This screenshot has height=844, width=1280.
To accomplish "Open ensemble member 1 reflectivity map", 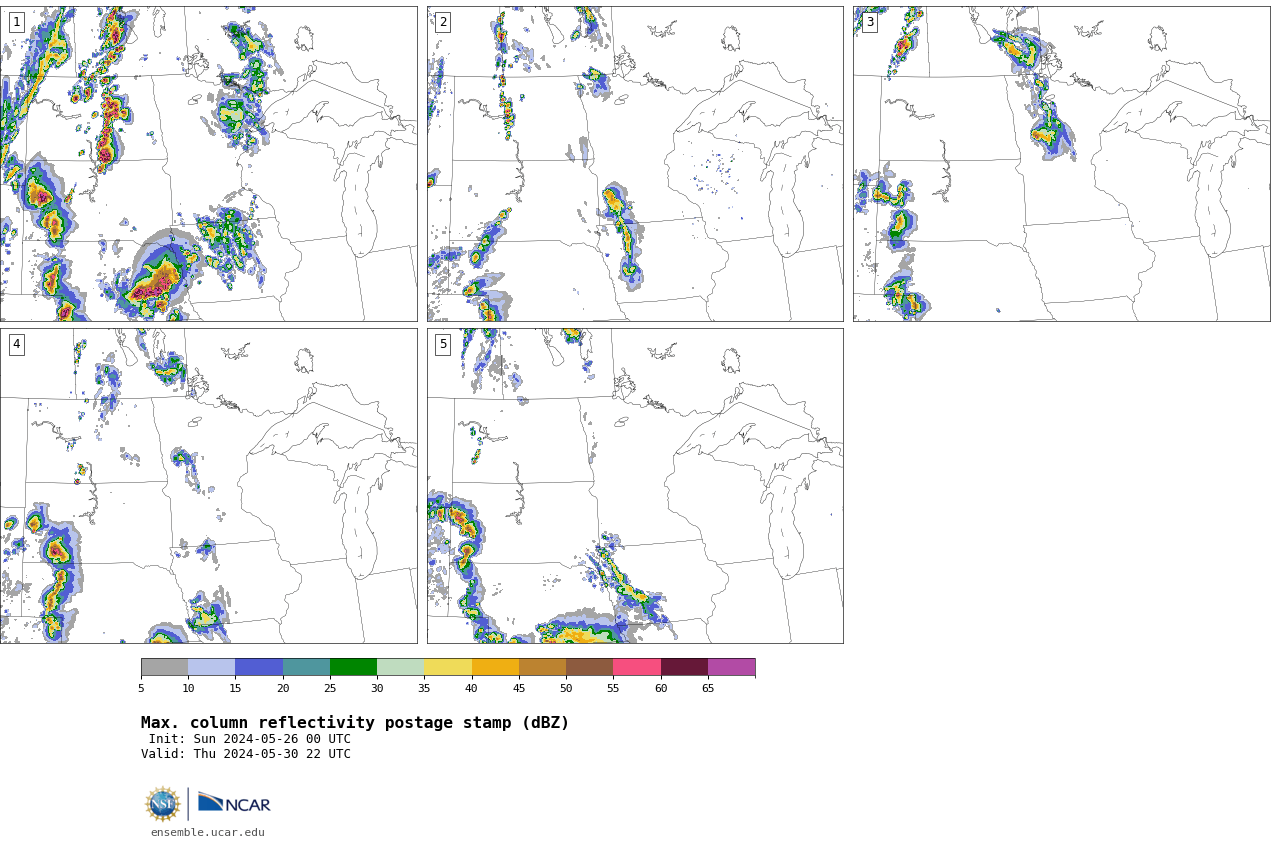I will click(208, 164).
